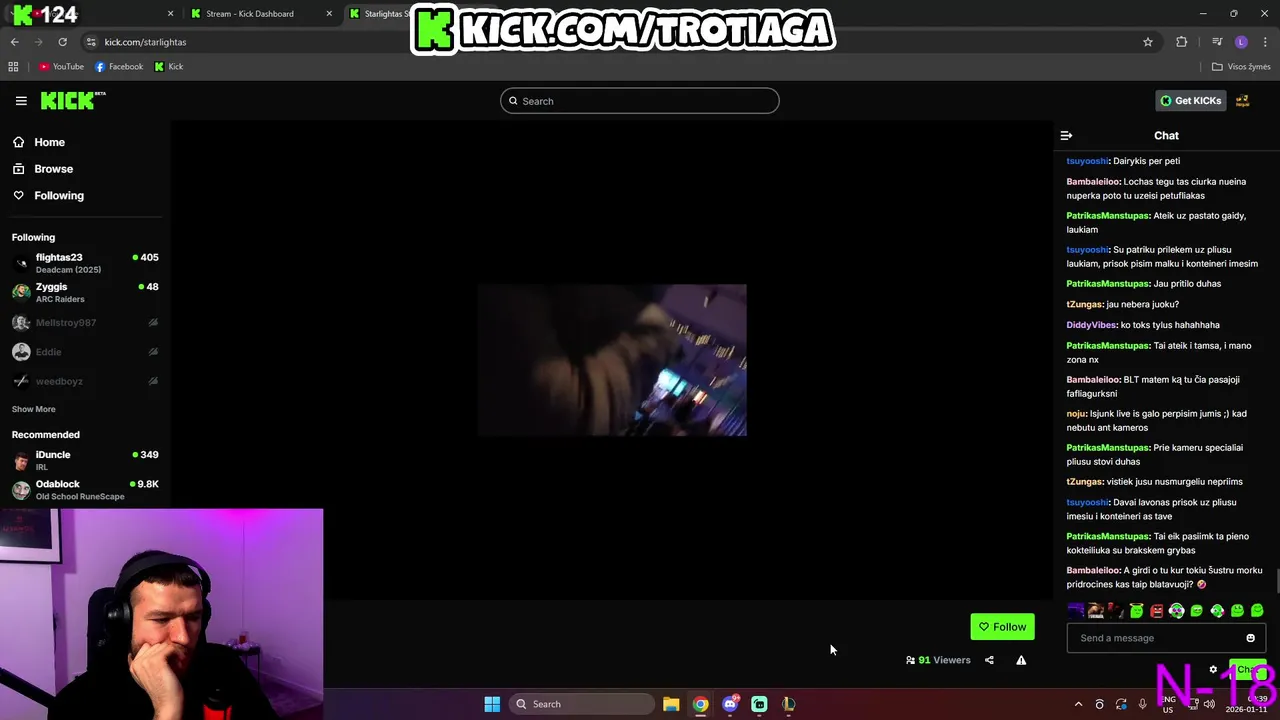Collapse the Chat panel icon
This screenshot has height=720, width=1280.
[1066, 135]
